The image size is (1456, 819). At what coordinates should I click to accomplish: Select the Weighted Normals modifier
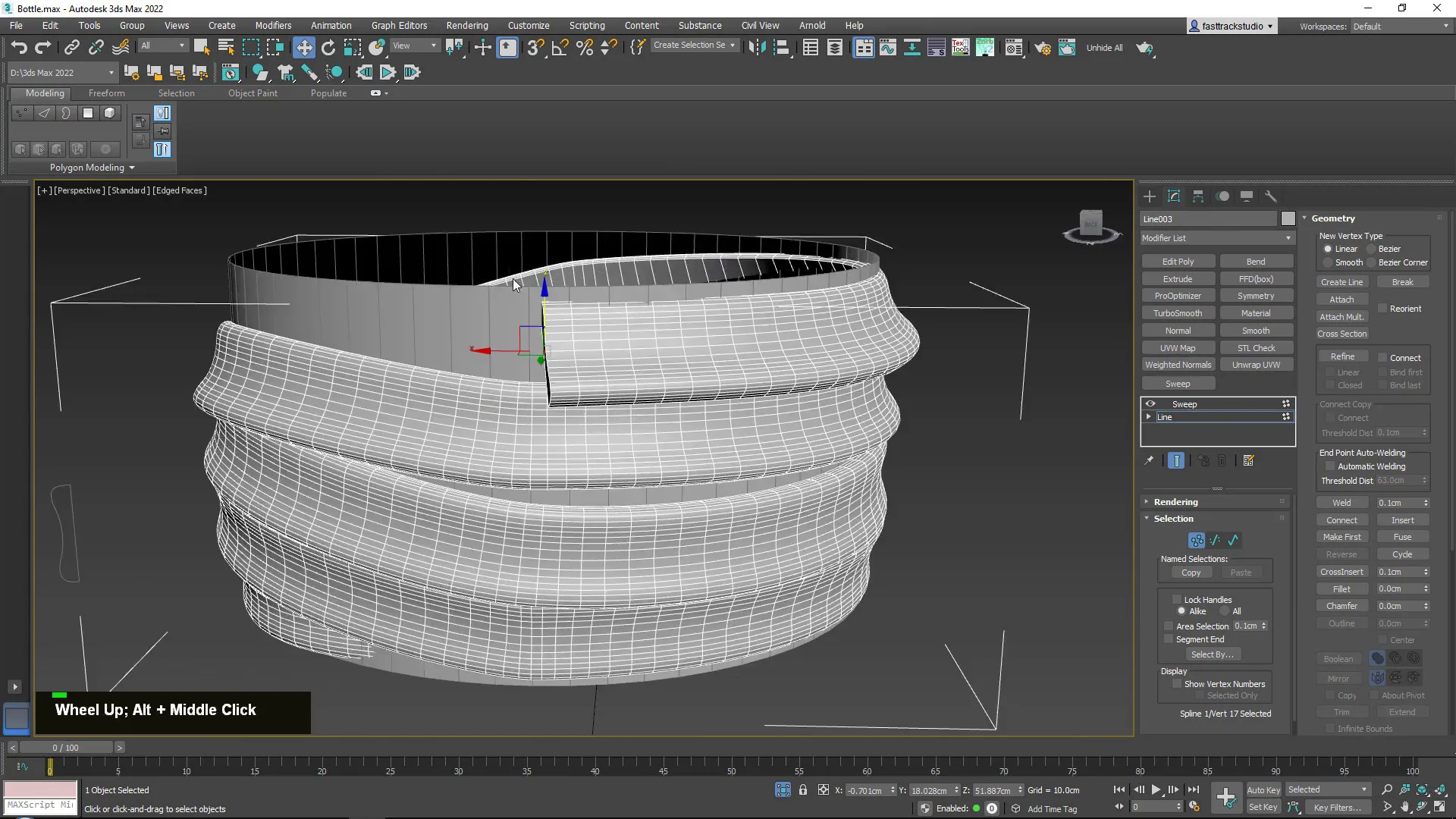pos(1178,364)
